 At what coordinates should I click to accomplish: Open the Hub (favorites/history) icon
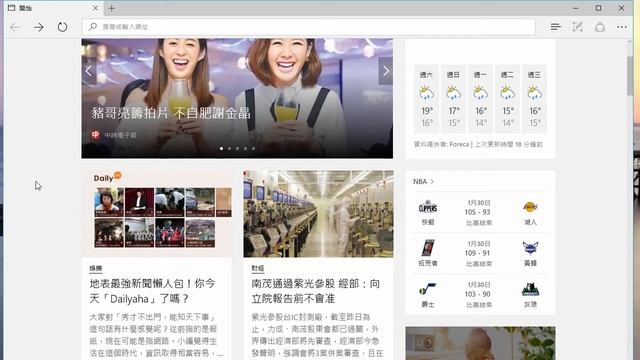click(x=556, y=27)
